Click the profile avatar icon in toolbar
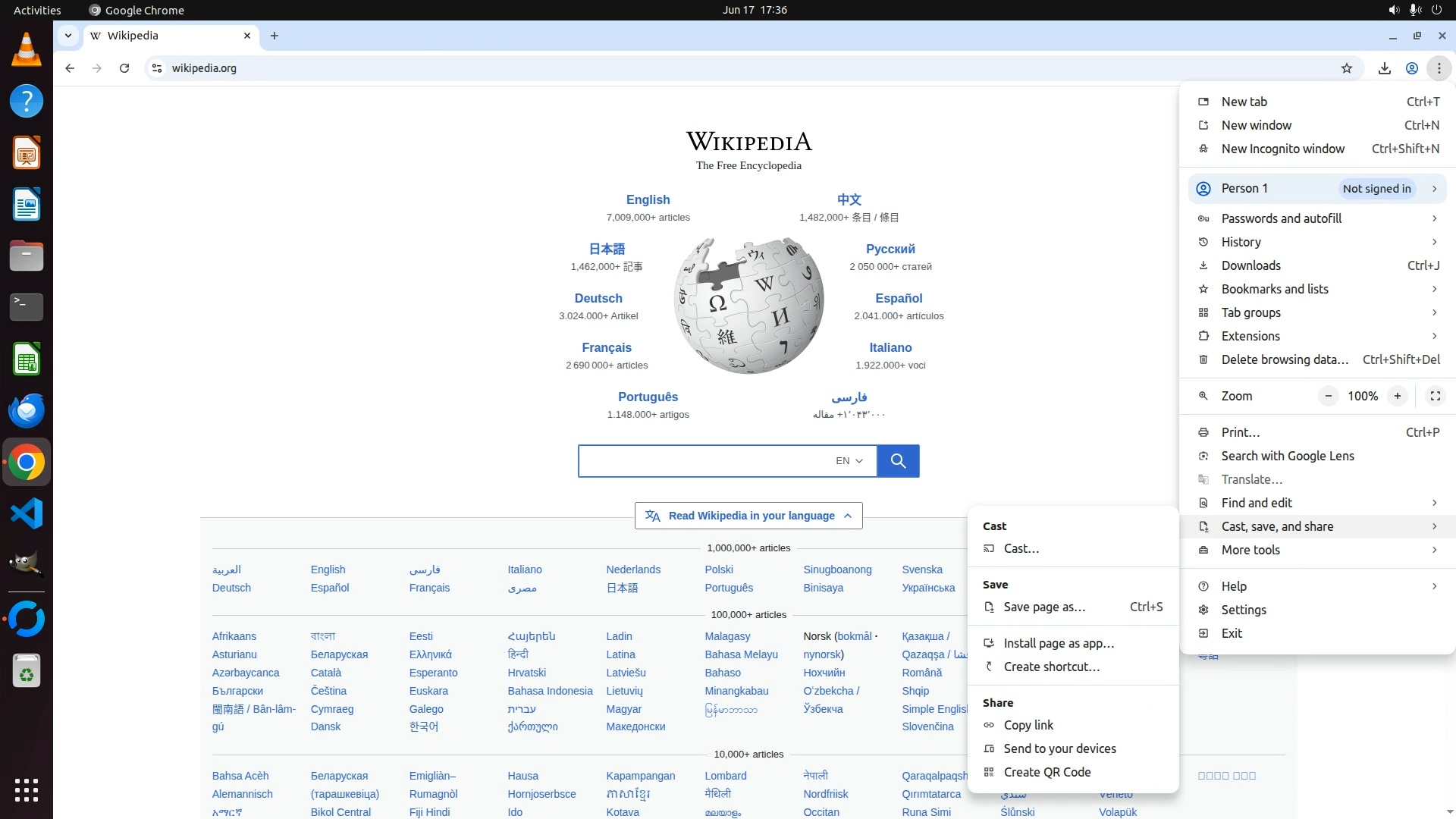 point(1412,68)
